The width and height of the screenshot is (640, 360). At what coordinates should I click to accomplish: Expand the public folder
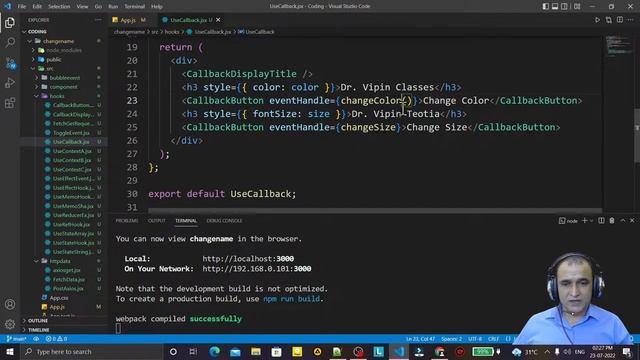54,60
